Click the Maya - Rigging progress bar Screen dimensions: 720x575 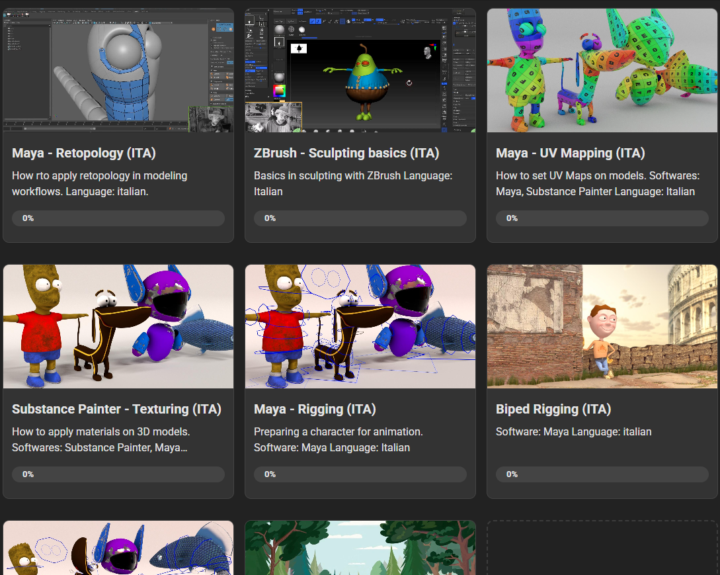point(360,474)
